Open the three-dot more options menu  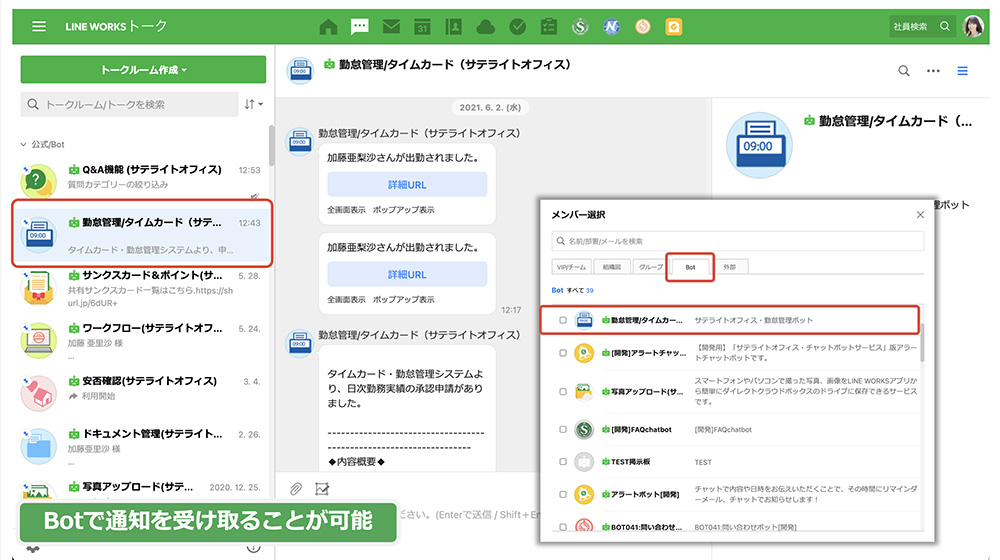point(933,71)
